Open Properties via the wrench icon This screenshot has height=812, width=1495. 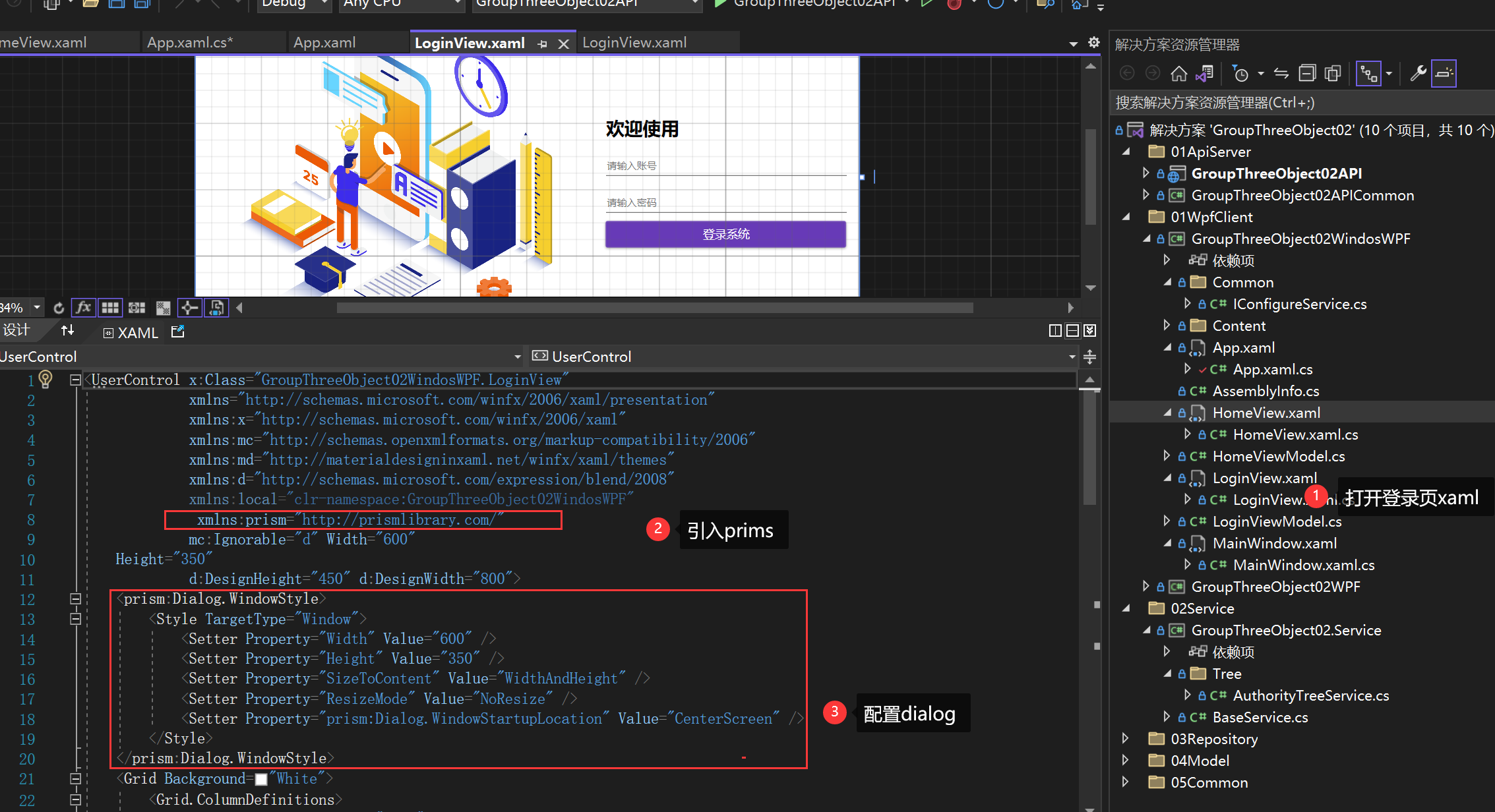click(1417, 73)
